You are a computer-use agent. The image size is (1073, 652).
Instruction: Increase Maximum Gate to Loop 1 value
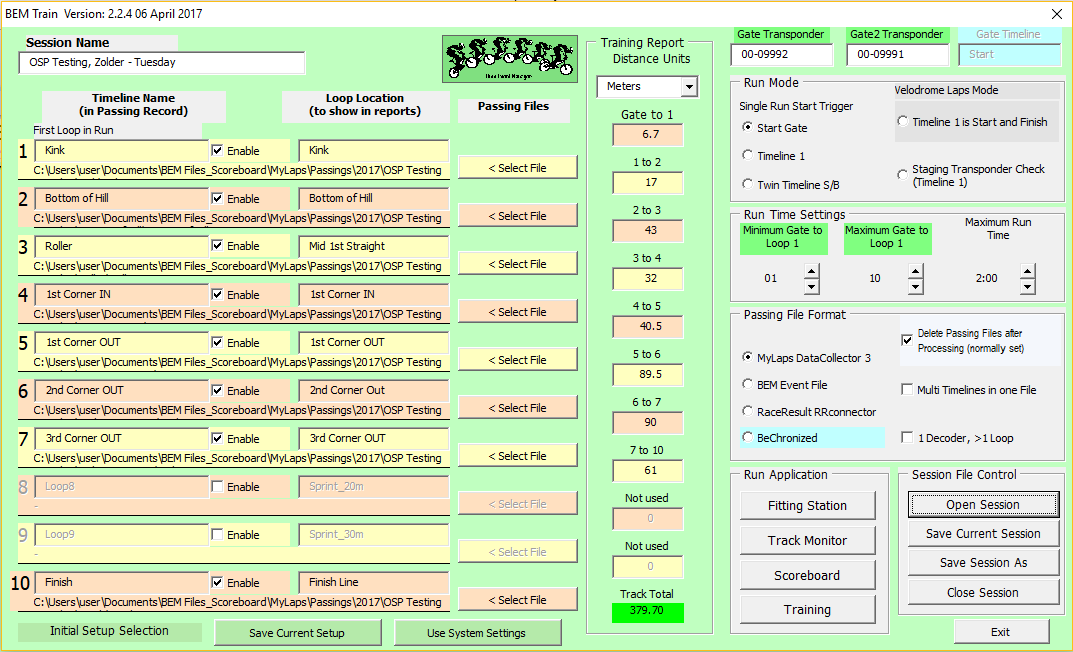(916, 271)
